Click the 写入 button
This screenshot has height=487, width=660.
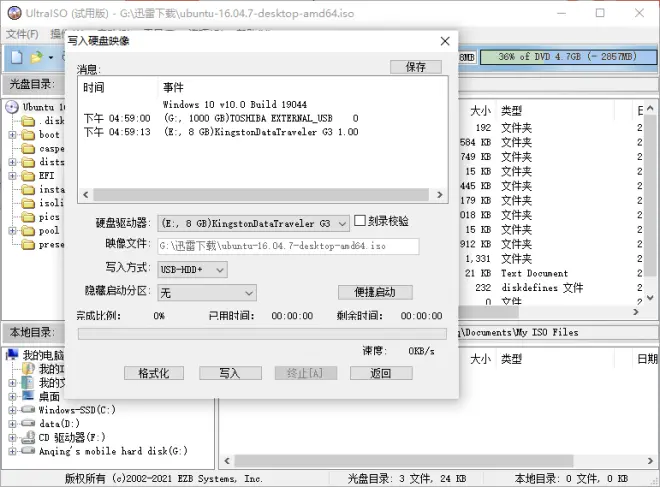(x=230, y=373)
